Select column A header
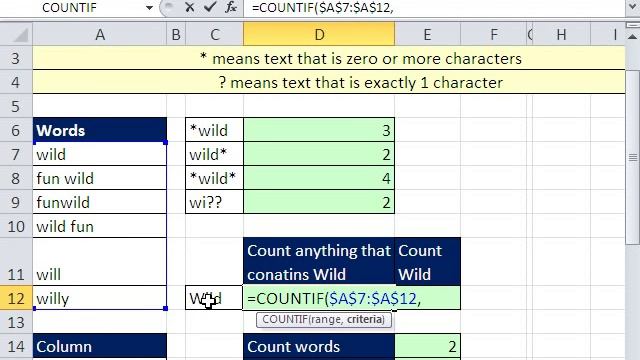The height and width of the screenshot is (360, 640). coord(100,34)
